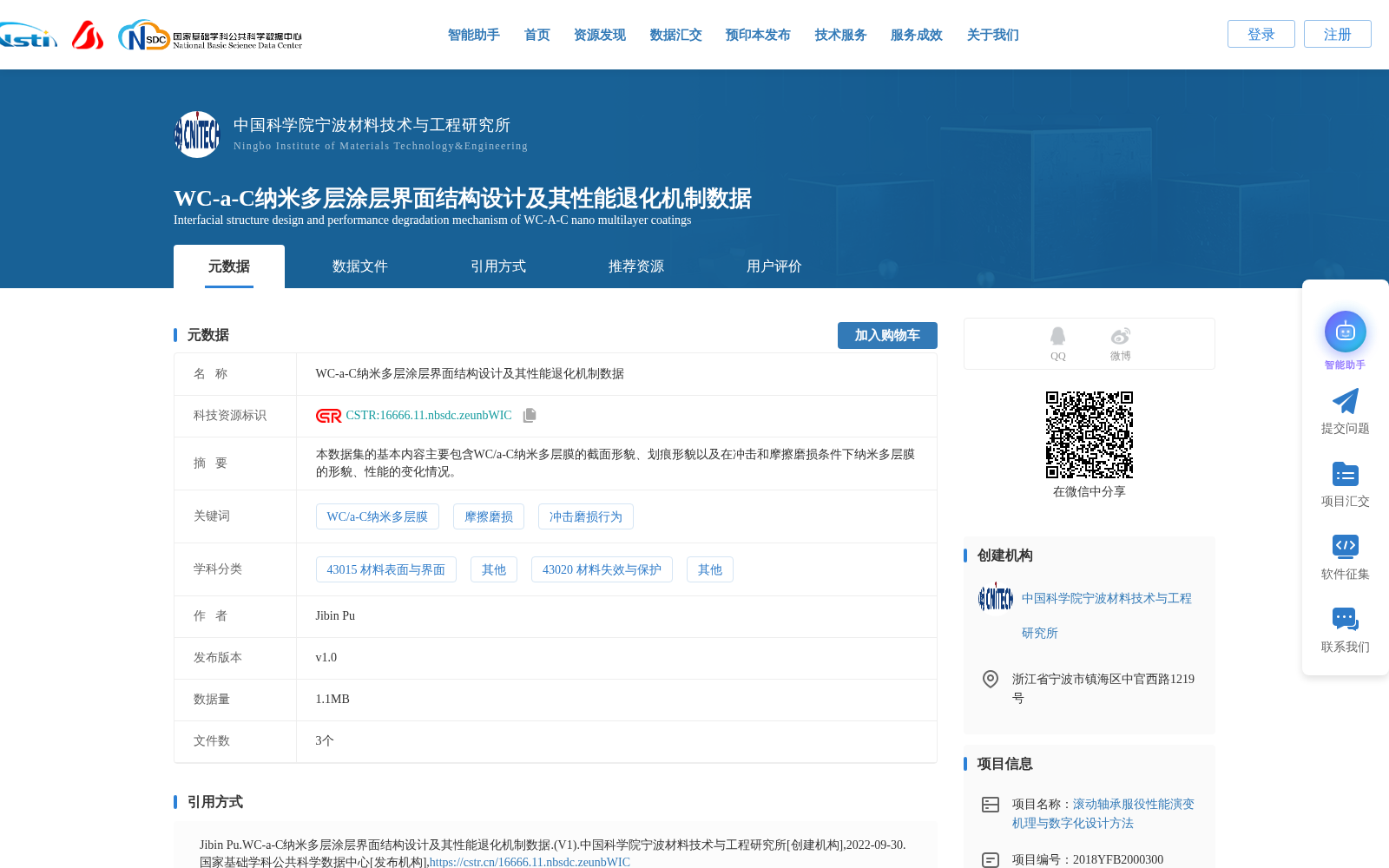Click the project number 2018YFB2000300
The height and width of the screenshot is (868, 1389).
[x=1118, y=859]
